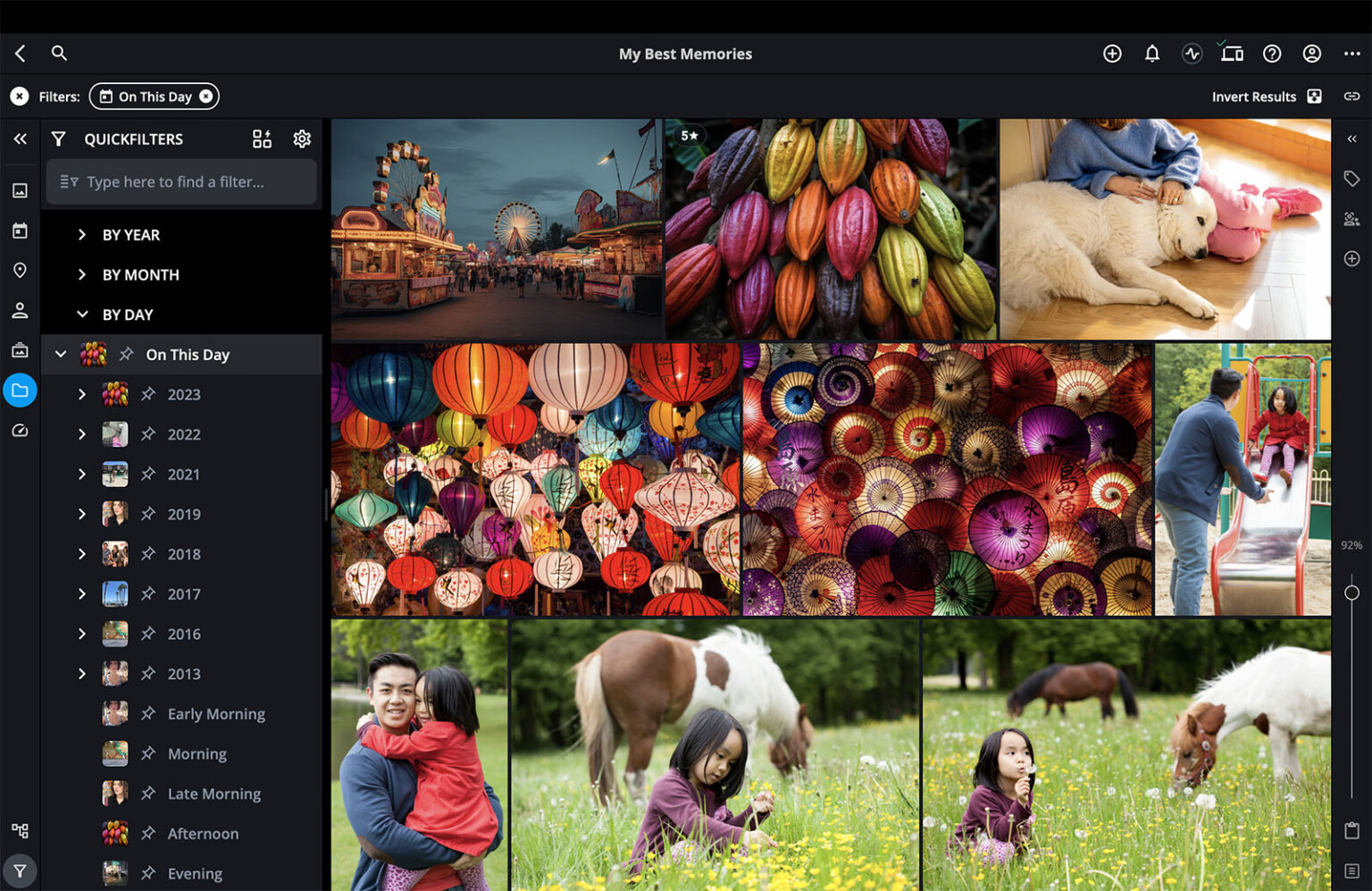Viewport: 1372px width, 891px height.
Task: Select the People view icon
Action: [x=20, y=310]
